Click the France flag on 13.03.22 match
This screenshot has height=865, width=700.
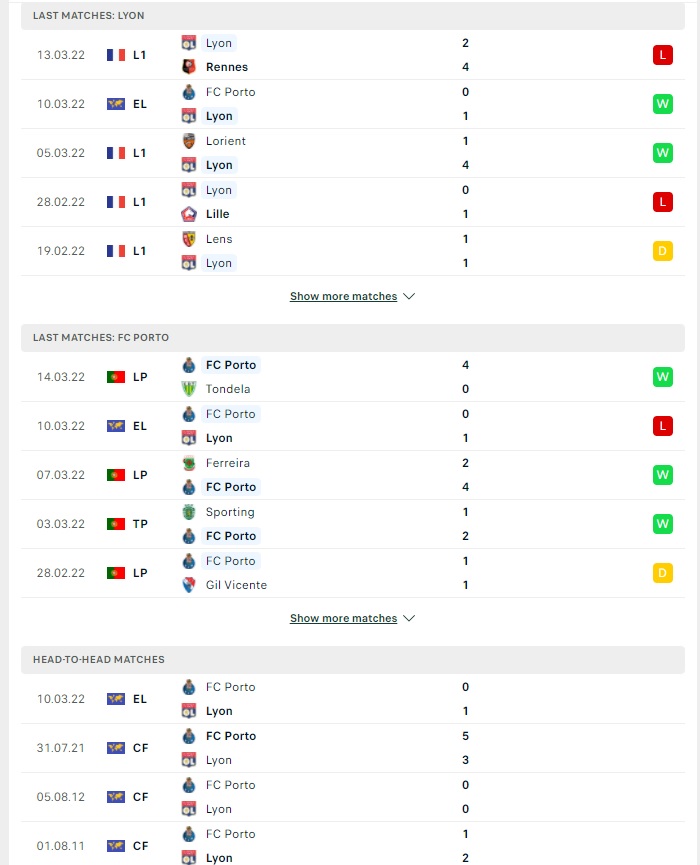(116, 55)
